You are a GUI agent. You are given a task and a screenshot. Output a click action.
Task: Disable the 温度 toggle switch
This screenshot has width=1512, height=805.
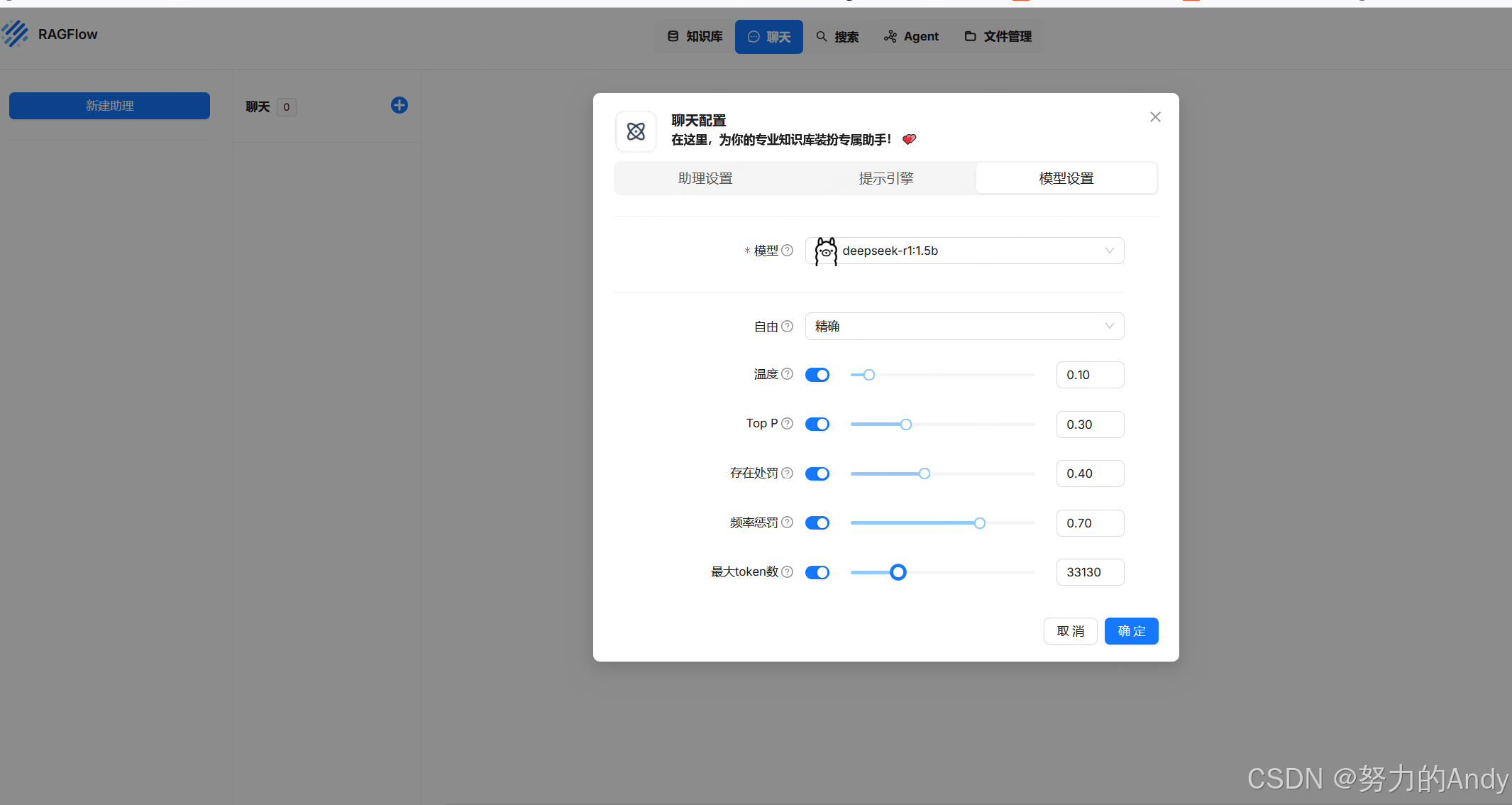pyautogui.click(x=817, y=375)
